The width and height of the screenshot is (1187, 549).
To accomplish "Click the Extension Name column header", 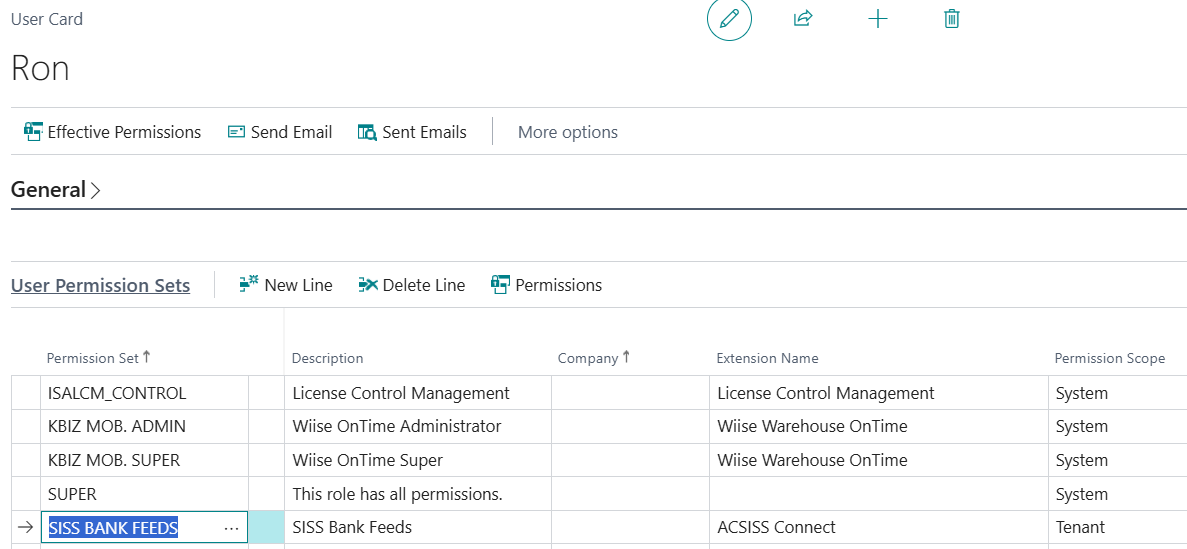I will click(x=767, y=358).
